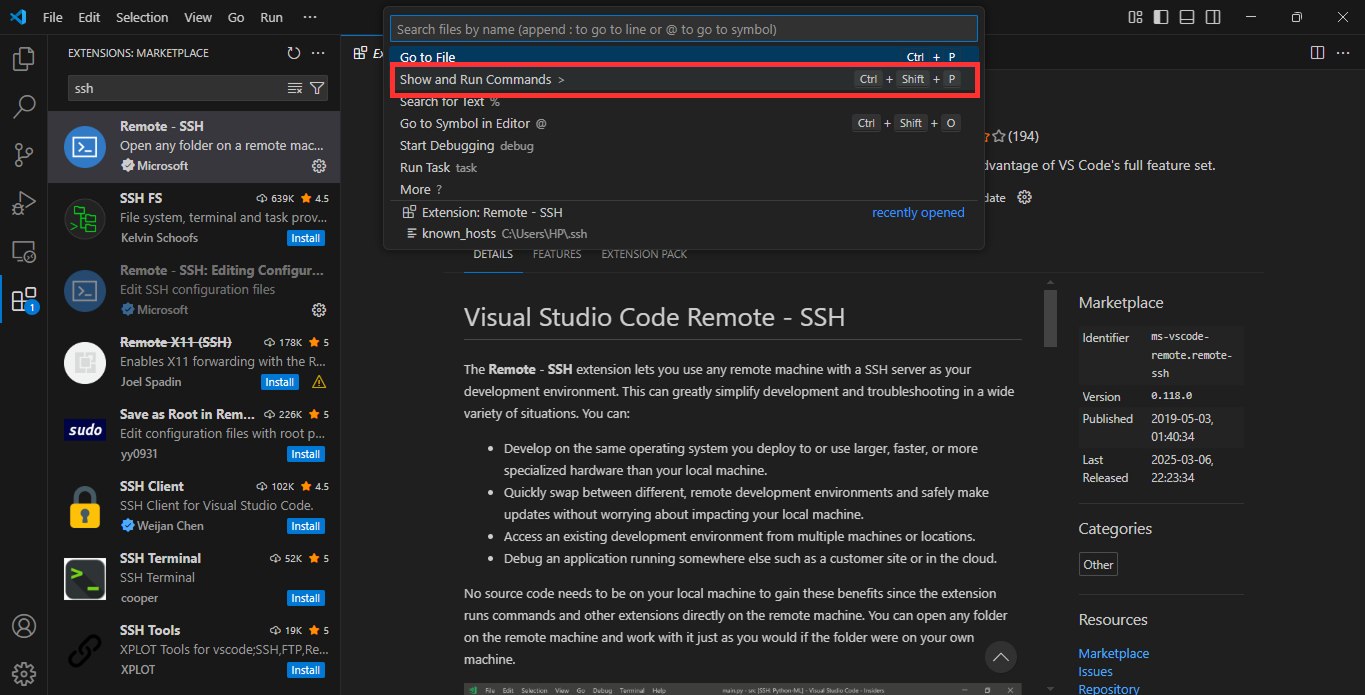Refresh the extensions list
1365x695 pixels.
coord(293,53)
